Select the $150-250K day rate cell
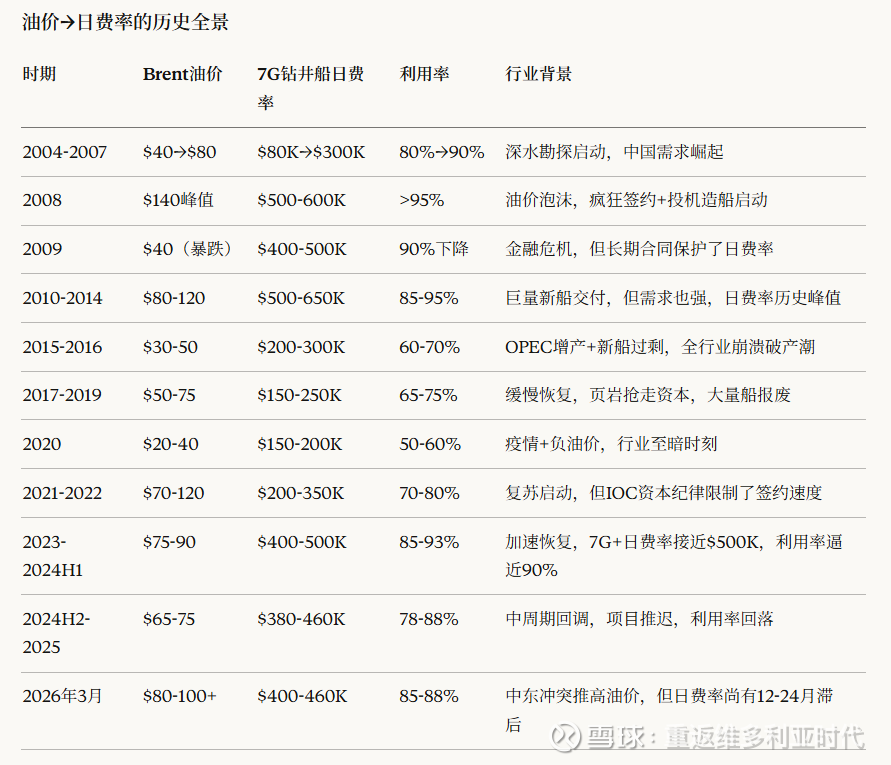The height and width of the screenshot is (765, 891). [299, 395]
